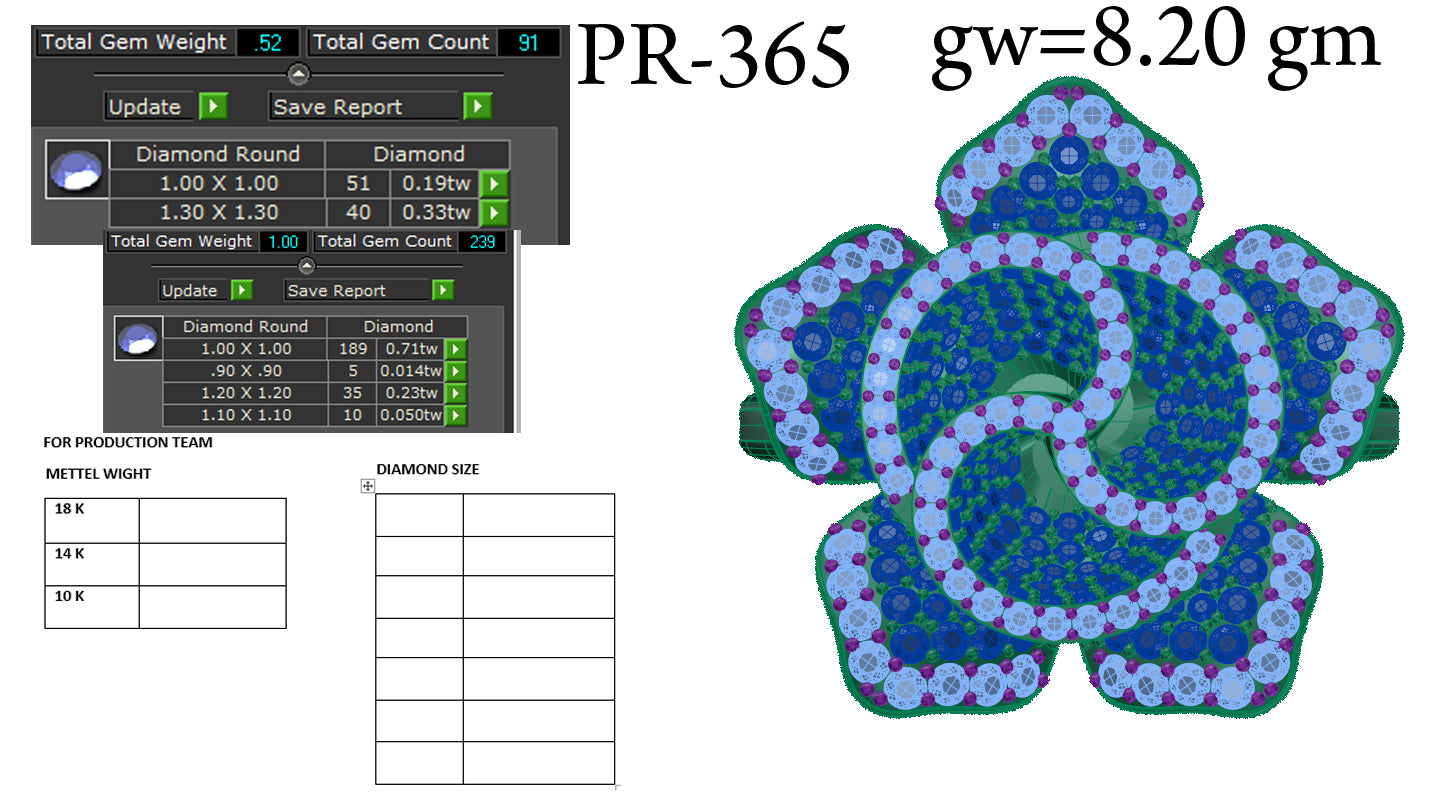The image size is (1430, 810).
Task: Click the slider handle under Total Gem Weight .52
Action: point(298,74)
